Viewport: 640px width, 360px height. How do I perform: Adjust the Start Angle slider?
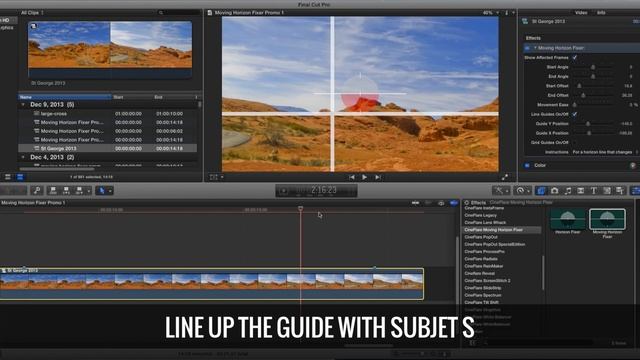click(x=593, y=67)
